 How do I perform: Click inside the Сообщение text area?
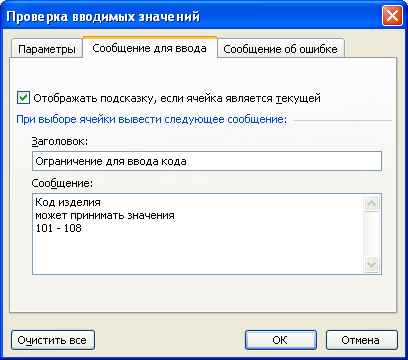point(198,234)
